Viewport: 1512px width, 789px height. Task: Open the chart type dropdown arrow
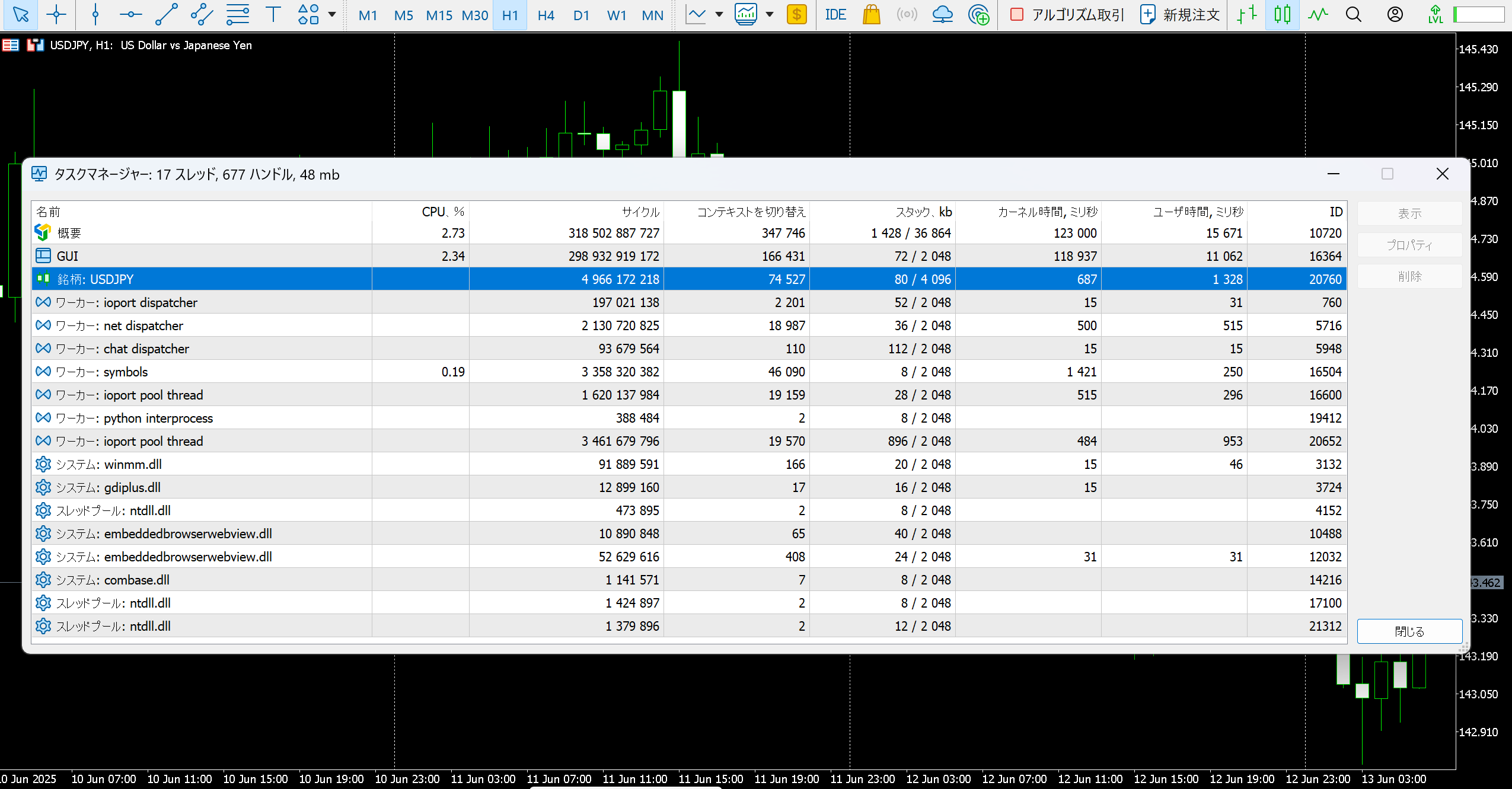719,15
